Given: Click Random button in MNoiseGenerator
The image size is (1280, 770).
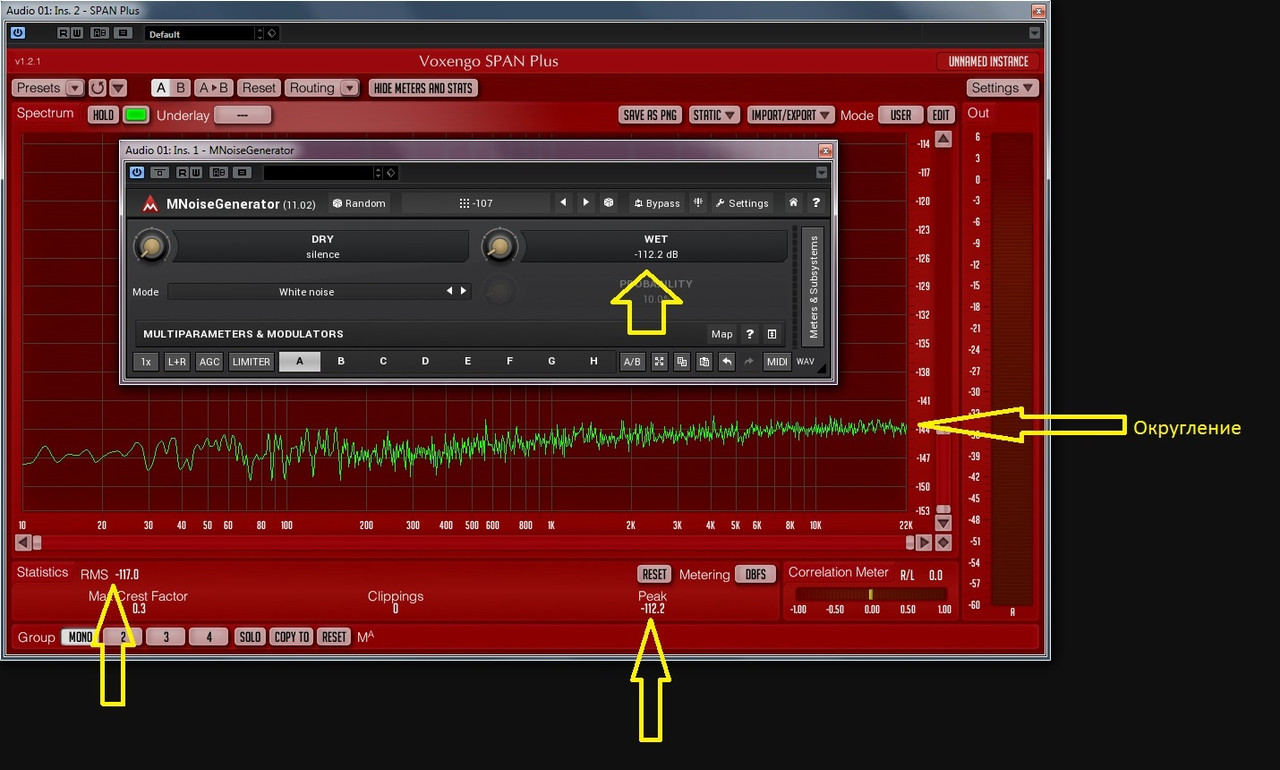Looking at the screenshot, I should tap(358, 203).
